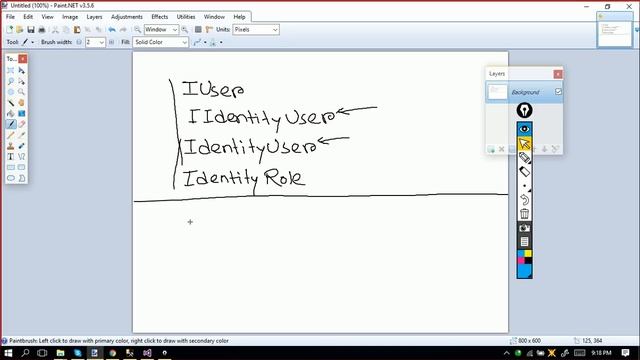
Task: Open the Adjustments menu
Action: pyautogui.click(x=127, y=17)
